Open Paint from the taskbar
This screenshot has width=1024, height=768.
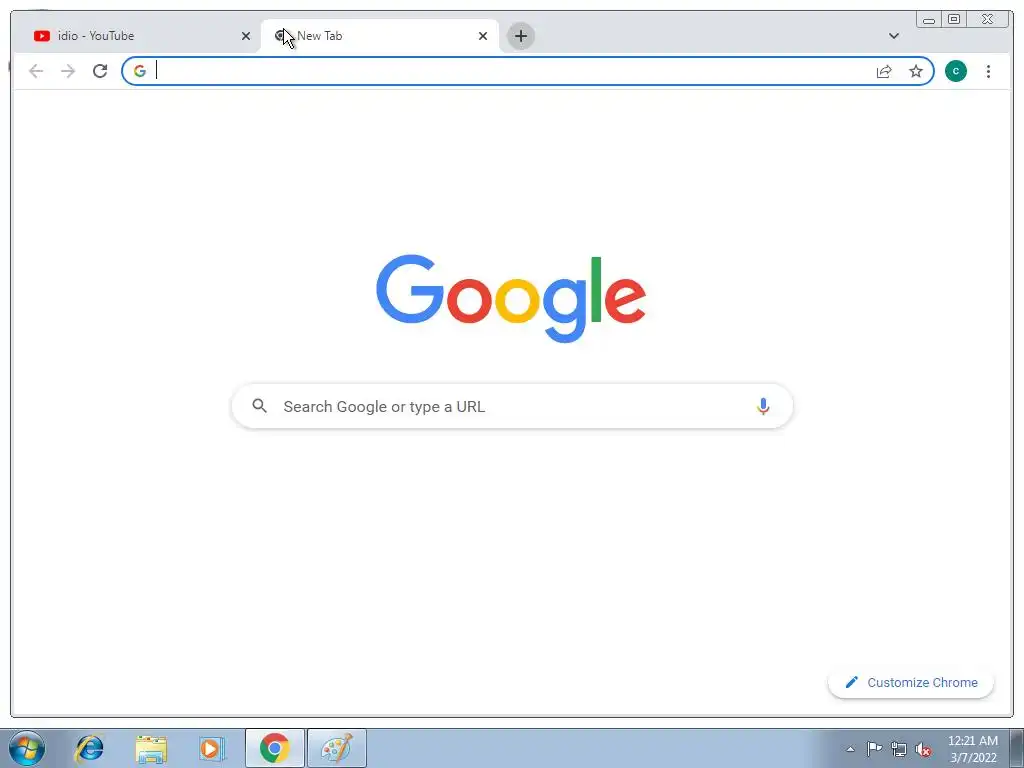[337, 748]
